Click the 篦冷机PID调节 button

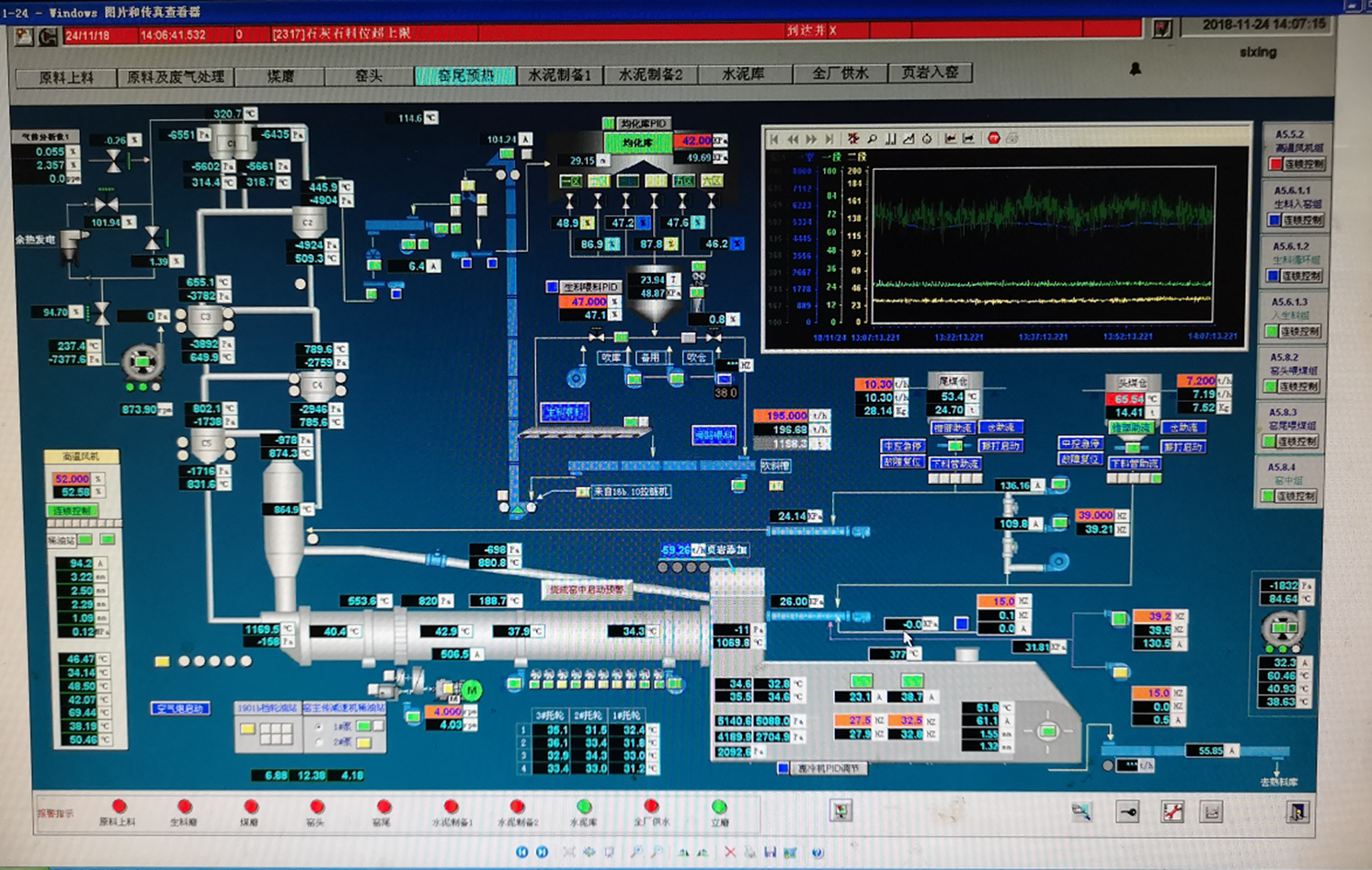click(827, 768)
